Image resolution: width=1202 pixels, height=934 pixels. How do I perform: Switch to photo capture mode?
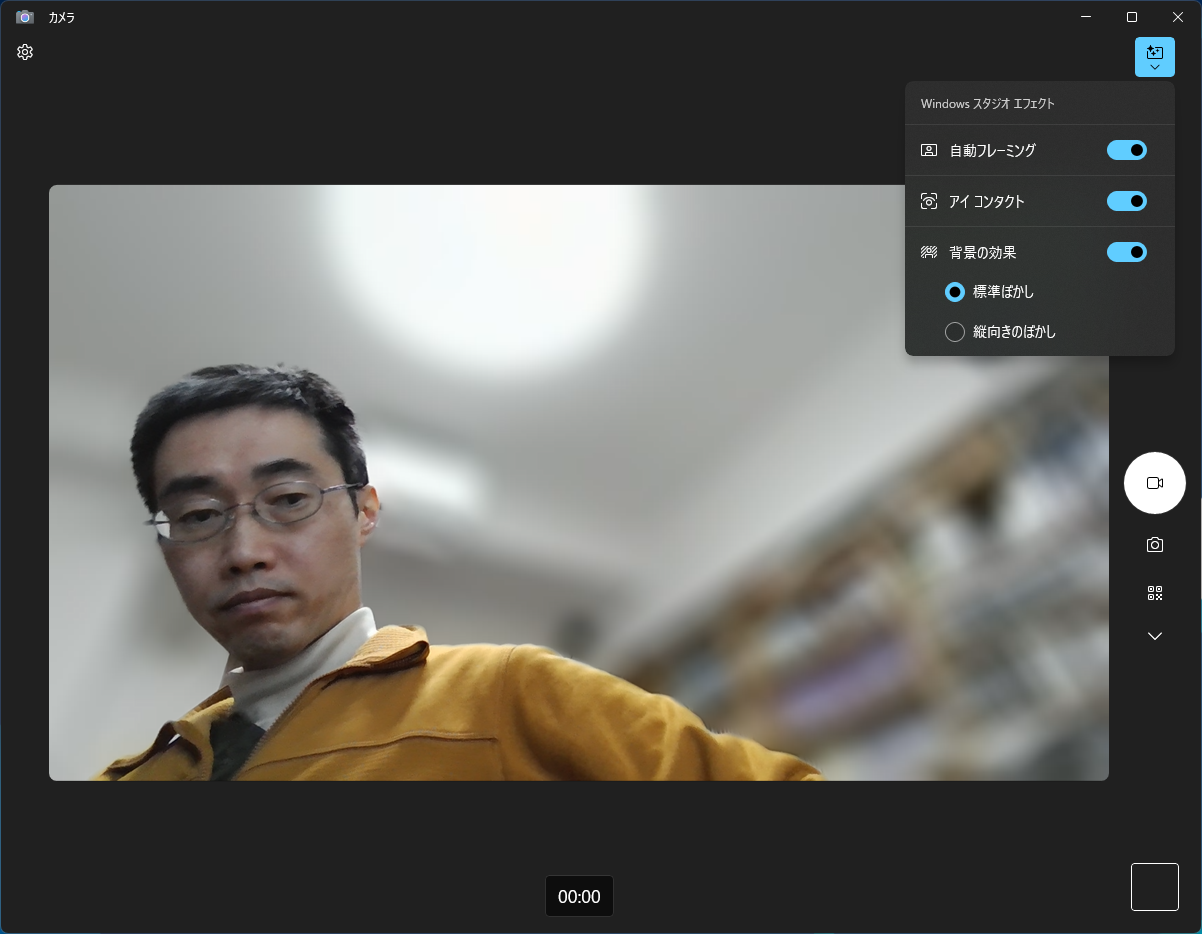[x=1155, y=544]
